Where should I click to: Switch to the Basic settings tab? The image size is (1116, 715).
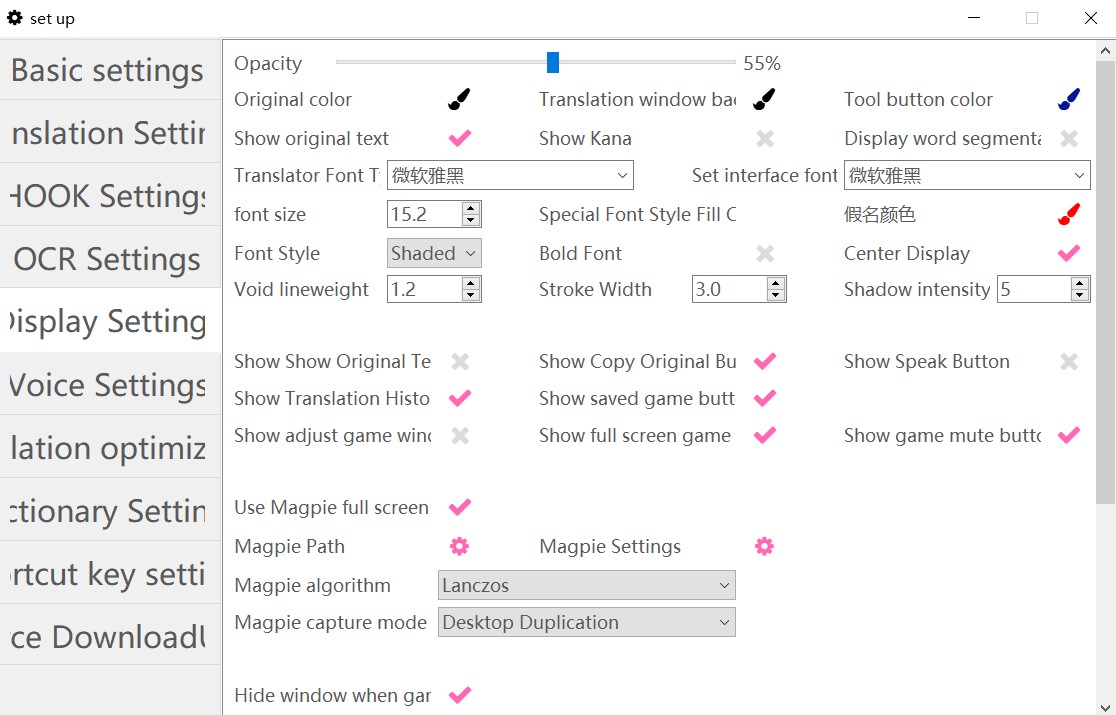(108, 71)
